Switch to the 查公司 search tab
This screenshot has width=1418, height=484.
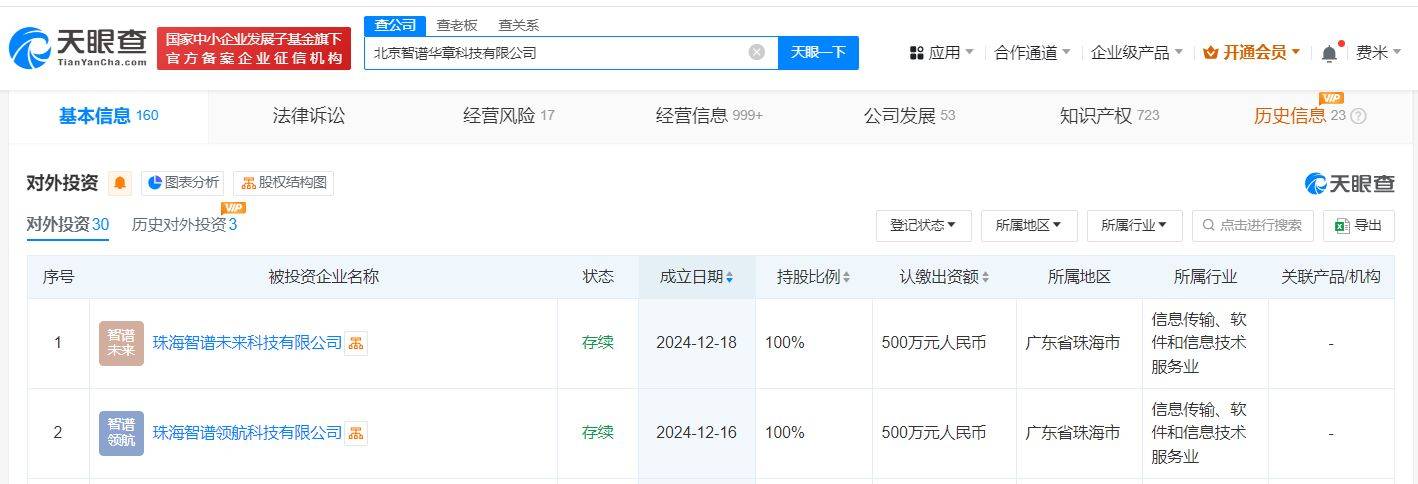tap(395, 25)
